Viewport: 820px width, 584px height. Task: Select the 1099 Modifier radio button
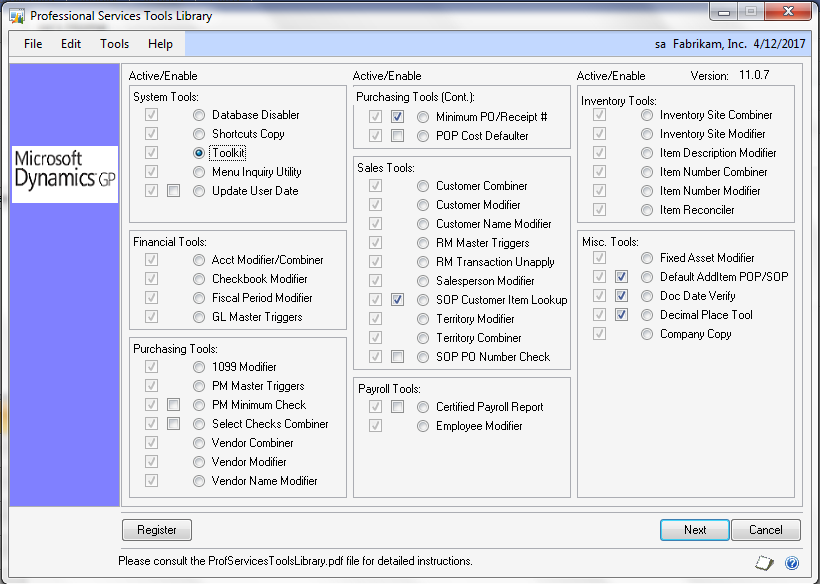pyautogui.click(x=199, y=367)
